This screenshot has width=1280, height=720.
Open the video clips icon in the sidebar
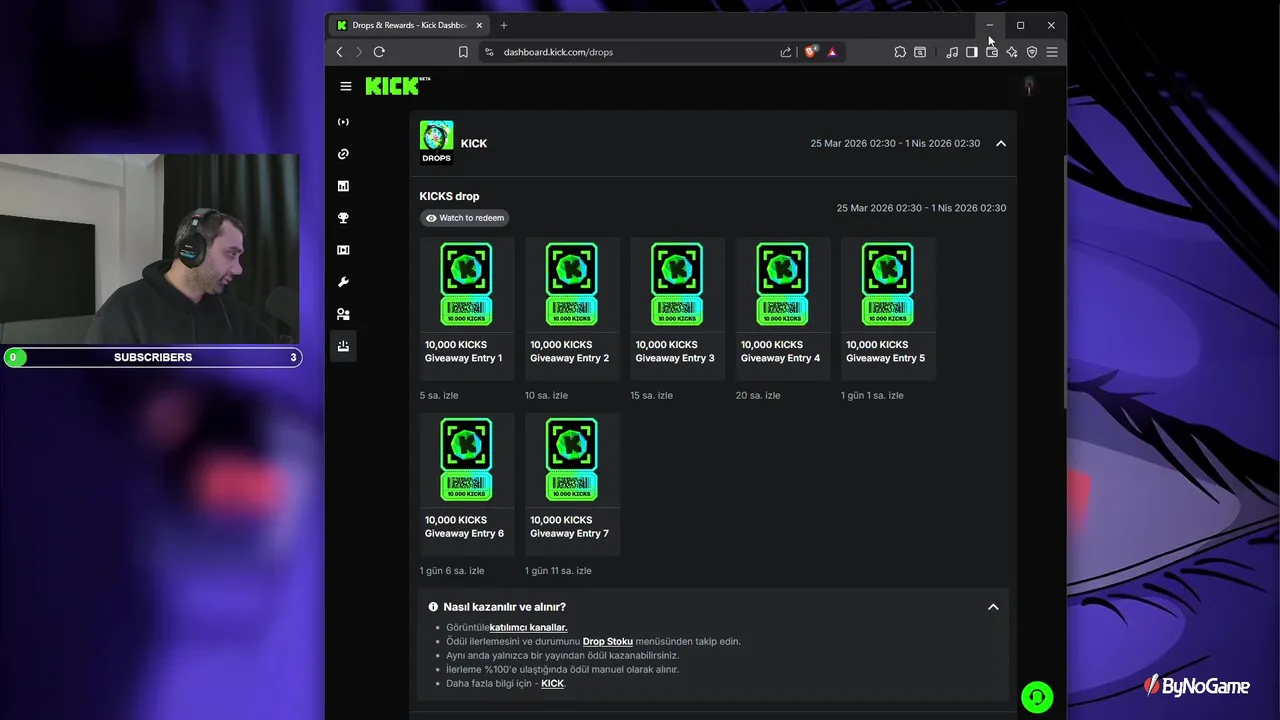343,250
